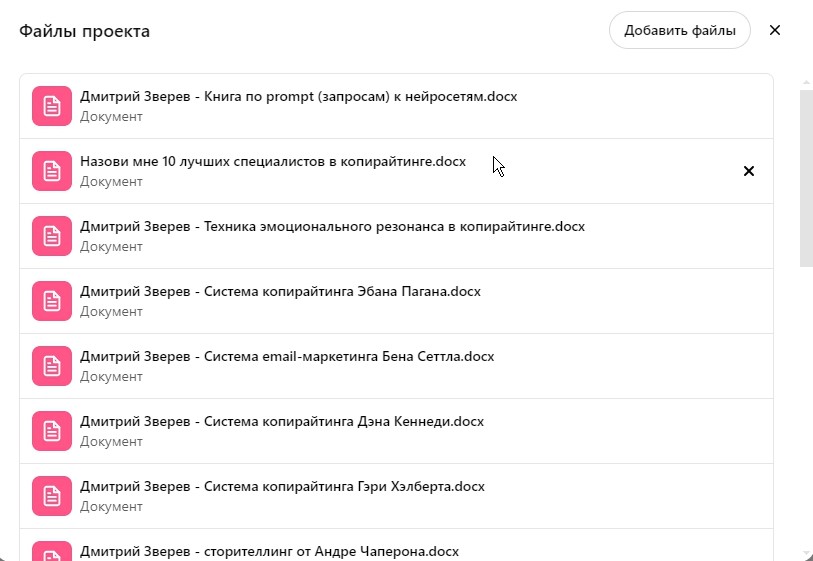This screenshot has width=813, height=561.
Task: Close the "Файлы проекта" dialog
Action: pyautogui.click(x=775, y=30)
